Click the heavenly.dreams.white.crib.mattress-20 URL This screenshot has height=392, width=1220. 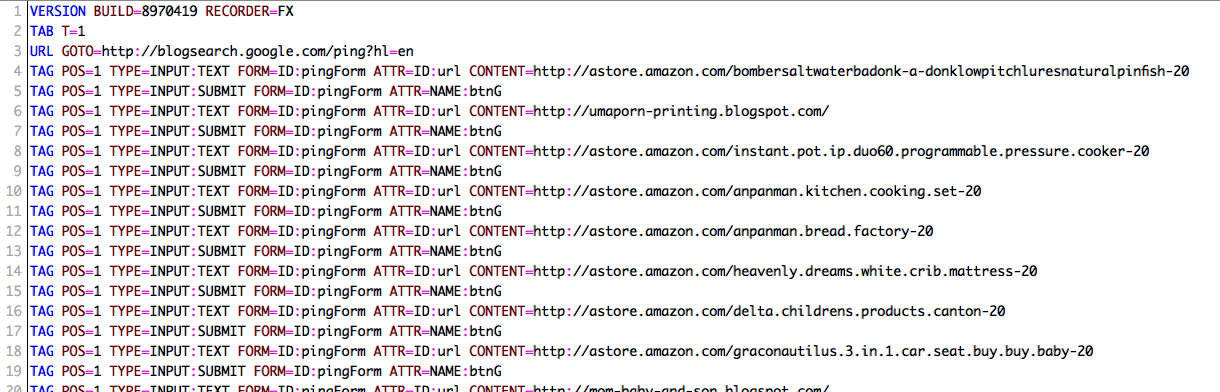(x=785, y=270)
